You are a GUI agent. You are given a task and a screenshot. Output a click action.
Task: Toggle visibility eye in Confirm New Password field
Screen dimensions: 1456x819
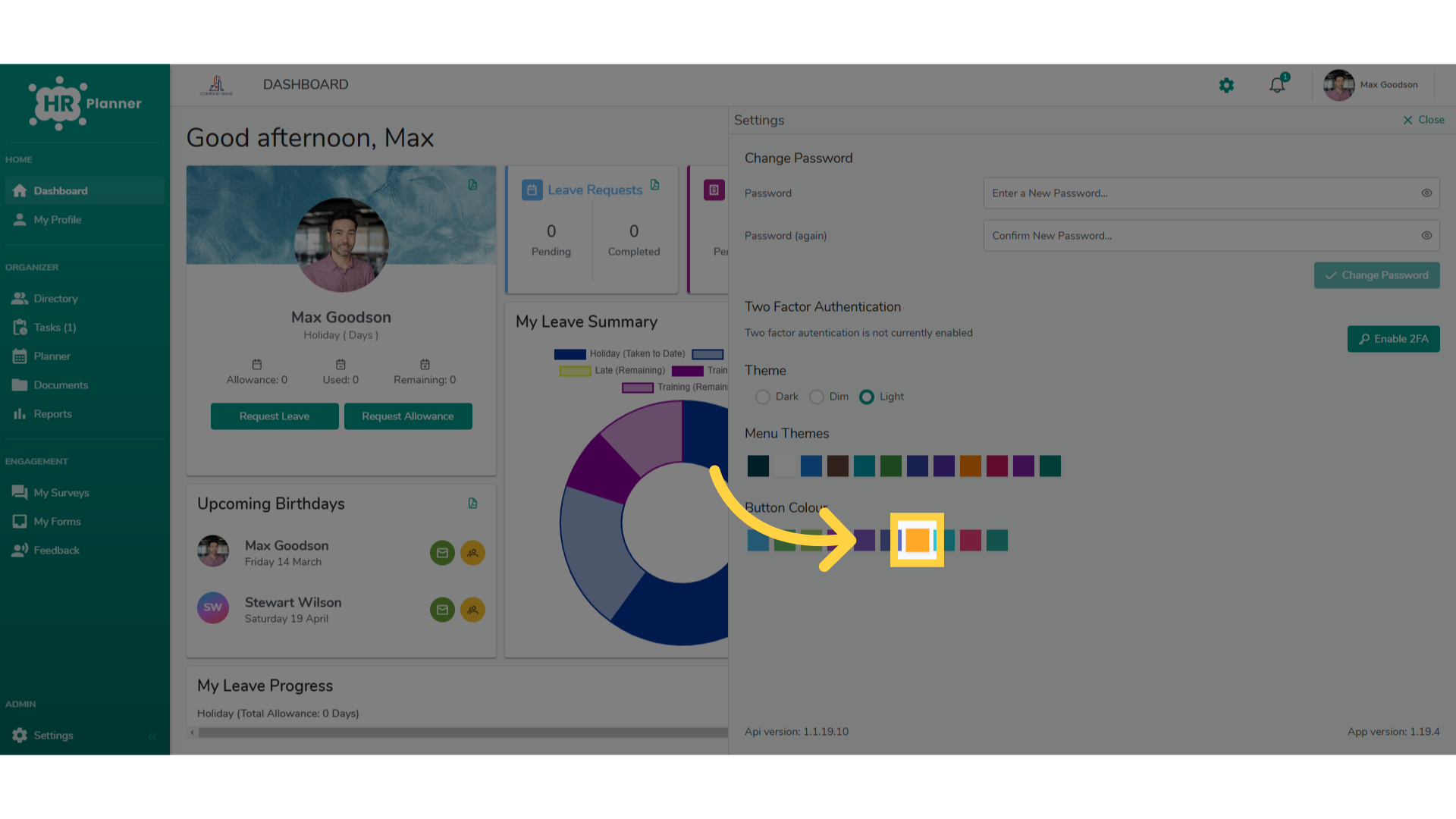[1426, 236]
